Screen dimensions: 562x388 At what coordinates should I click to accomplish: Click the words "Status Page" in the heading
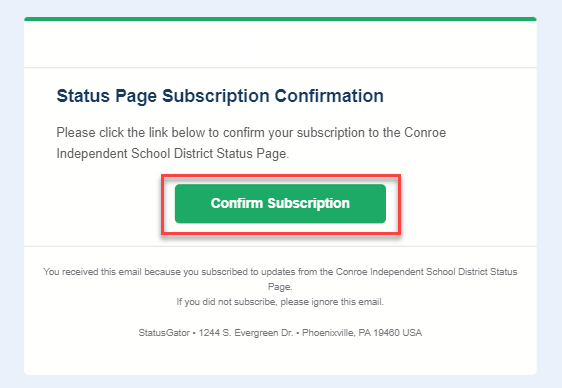[x=106, y=96]
